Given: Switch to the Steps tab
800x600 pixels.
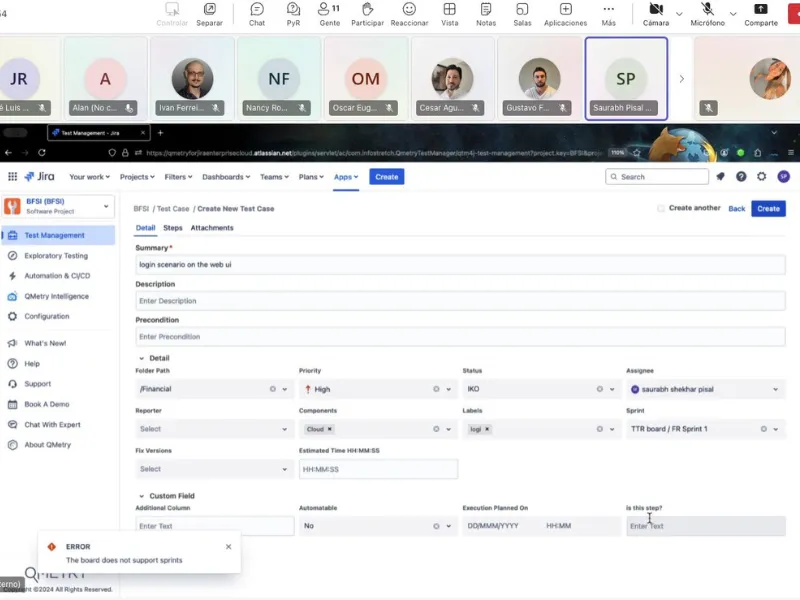Looking at the screenshot, I should (x=172, y=228).
